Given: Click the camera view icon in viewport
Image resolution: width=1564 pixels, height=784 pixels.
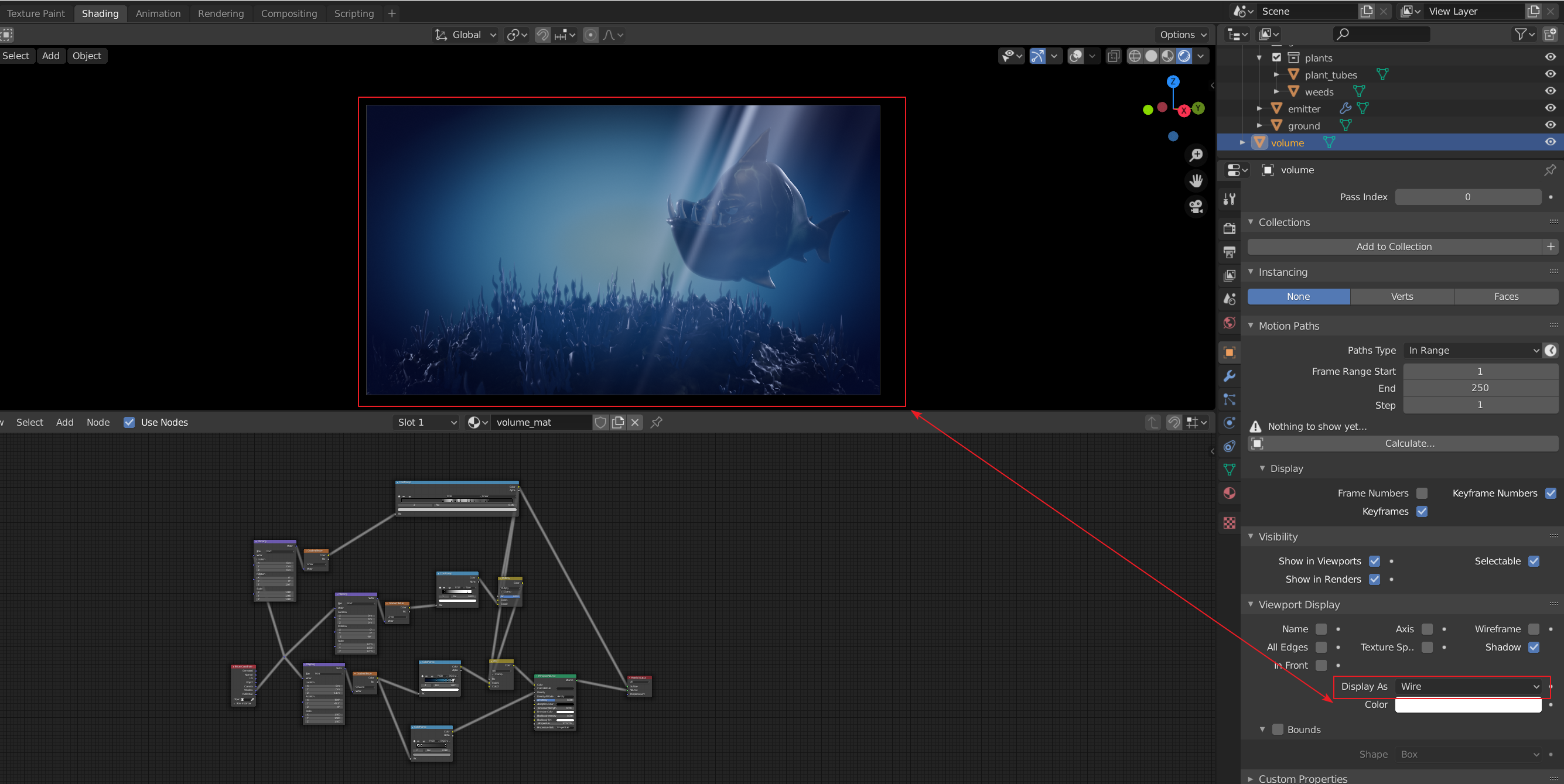Looking at the screenshot, I should [1196, 206].
